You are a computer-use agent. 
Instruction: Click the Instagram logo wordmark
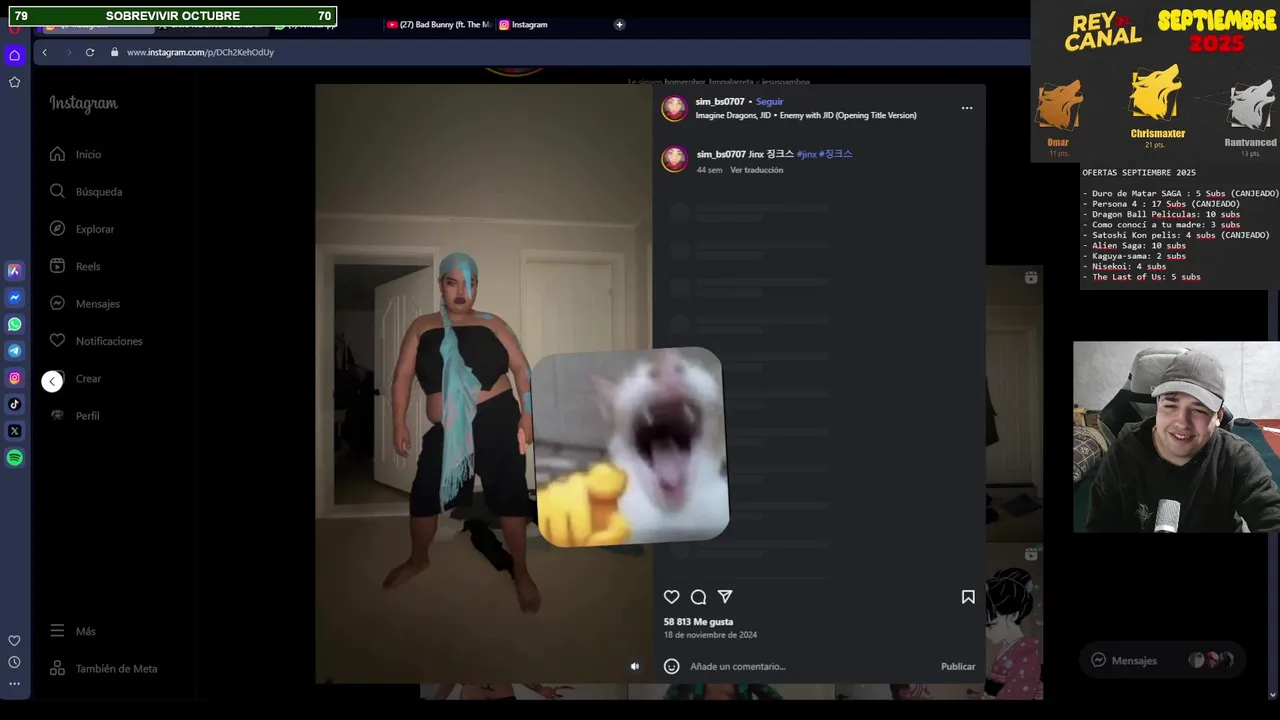pyautogui.click(x=84, y=103)
